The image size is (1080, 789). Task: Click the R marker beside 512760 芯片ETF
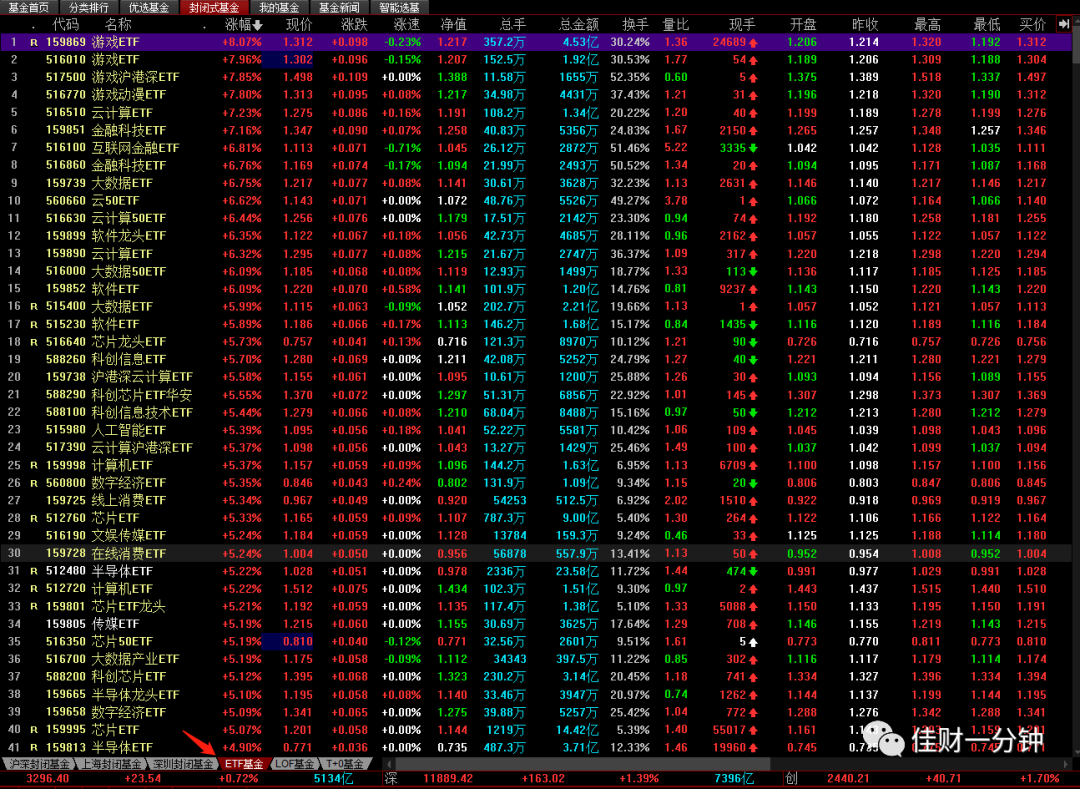coord(34,518)
